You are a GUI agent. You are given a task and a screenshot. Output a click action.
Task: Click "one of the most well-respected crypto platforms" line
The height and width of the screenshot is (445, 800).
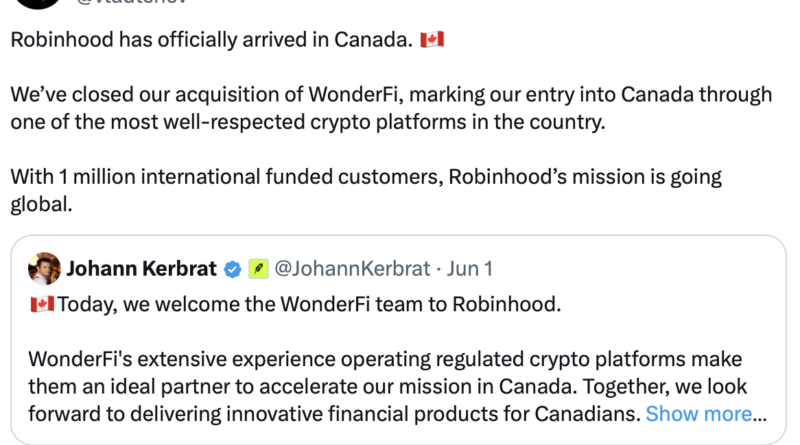tap(308, 122)
